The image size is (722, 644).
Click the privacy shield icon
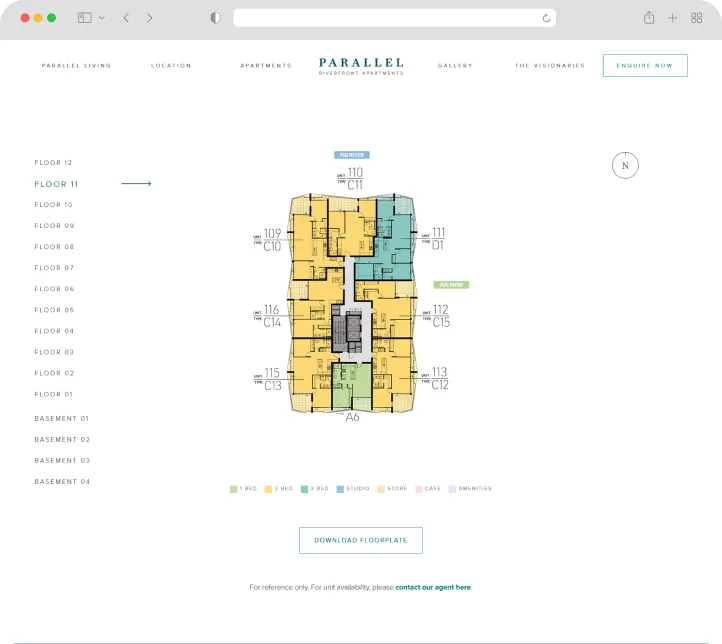click(x=215, y=18)
